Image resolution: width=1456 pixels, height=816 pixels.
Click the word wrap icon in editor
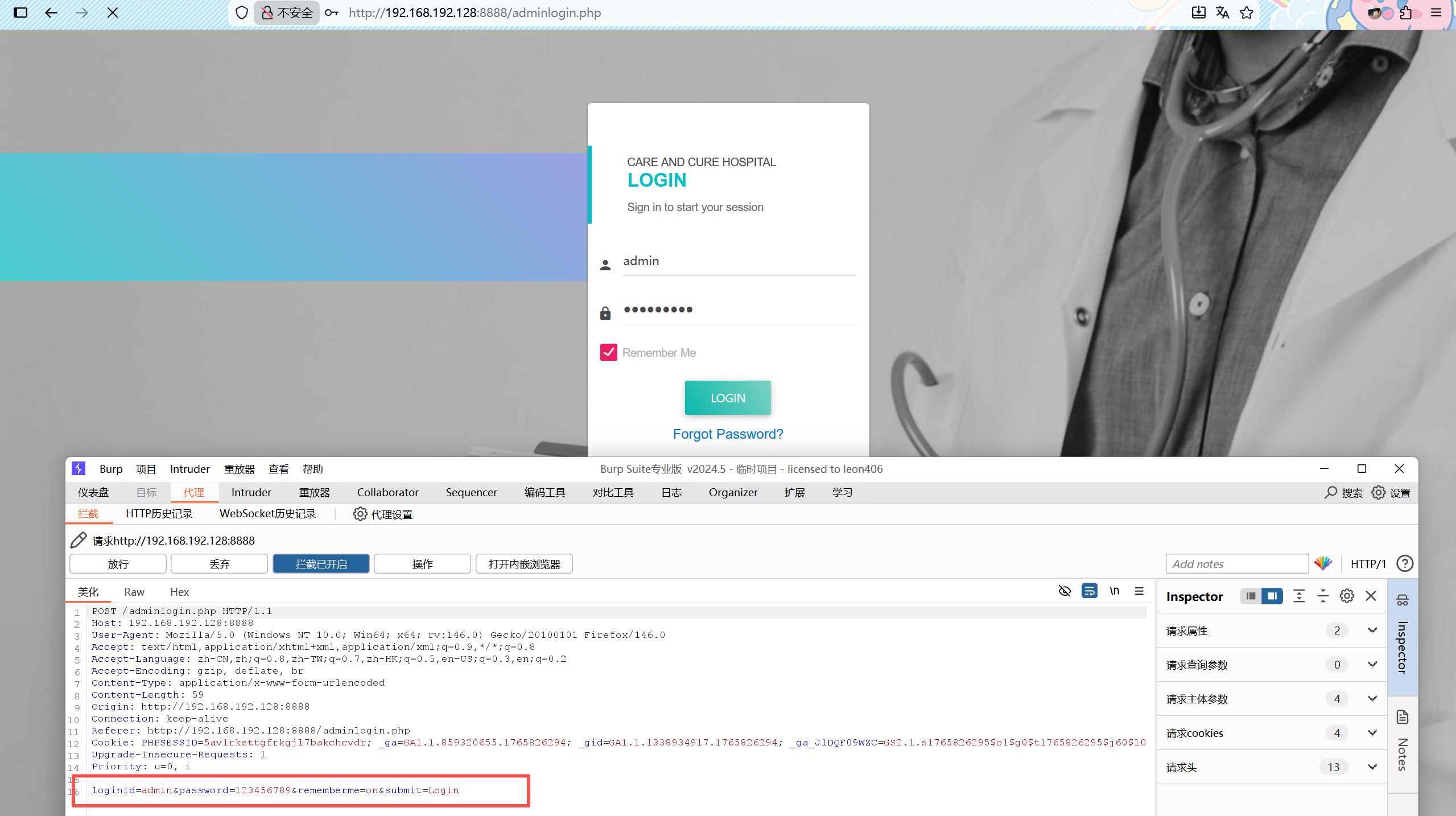1089,591
